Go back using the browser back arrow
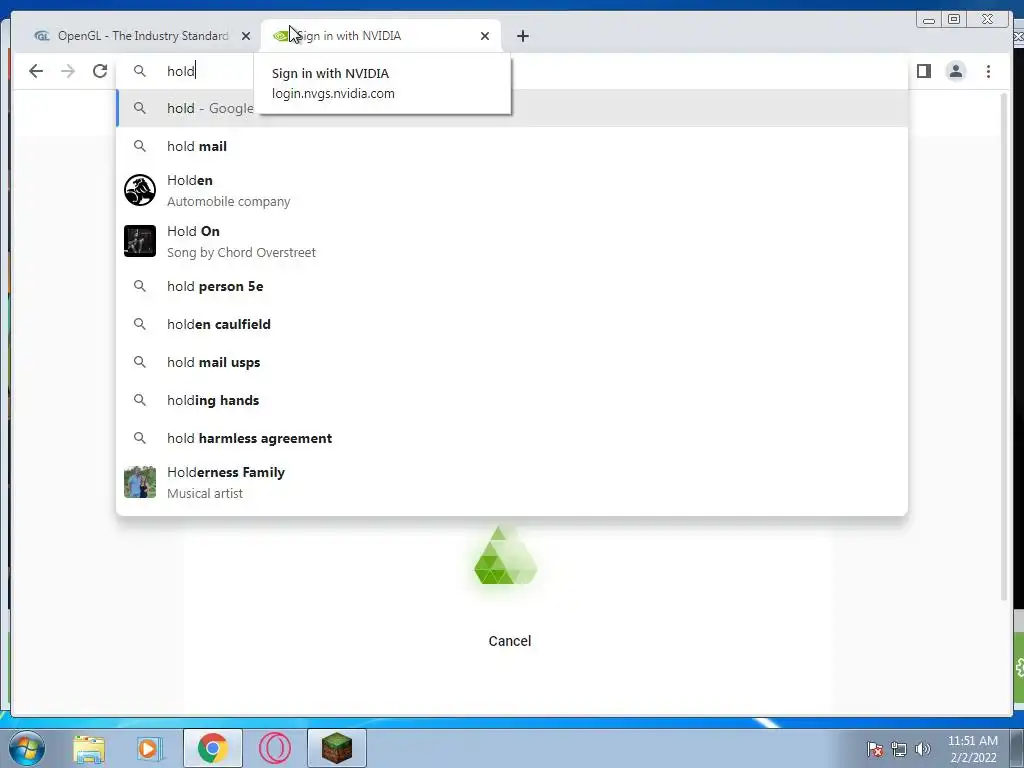The height and width of the screenshot is (768, 1024). [x=36, y=71]
